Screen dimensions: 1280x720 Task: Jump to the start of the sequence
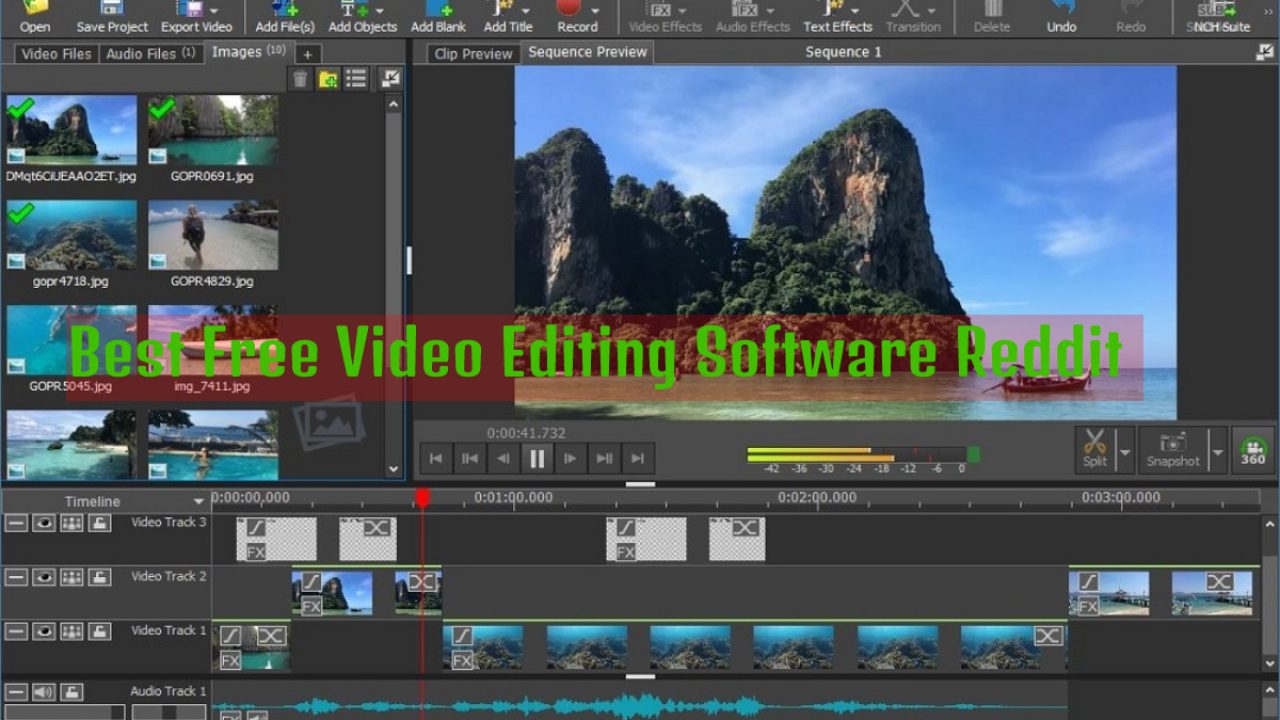click(x=436, y=459)
